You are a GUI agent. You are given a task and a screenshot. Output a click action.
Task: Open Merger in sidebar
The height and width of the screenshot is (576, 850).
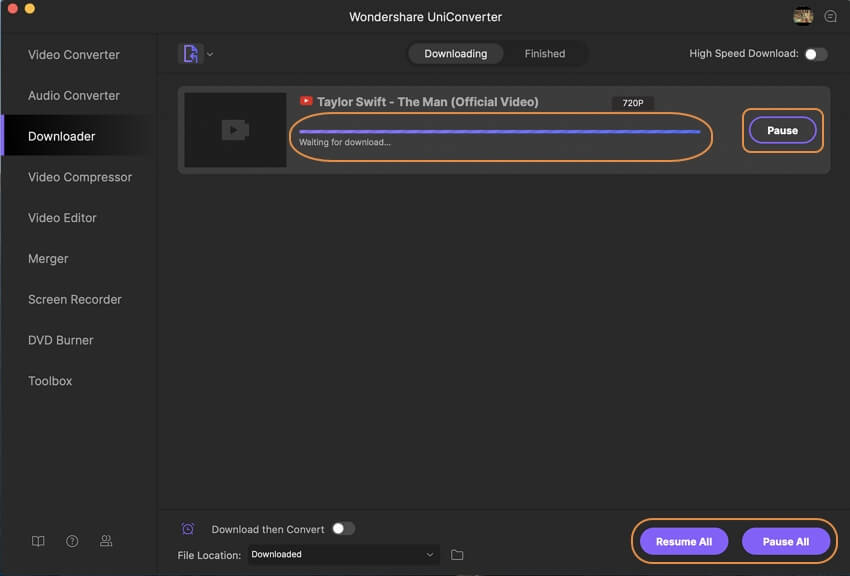click(48, 258)
